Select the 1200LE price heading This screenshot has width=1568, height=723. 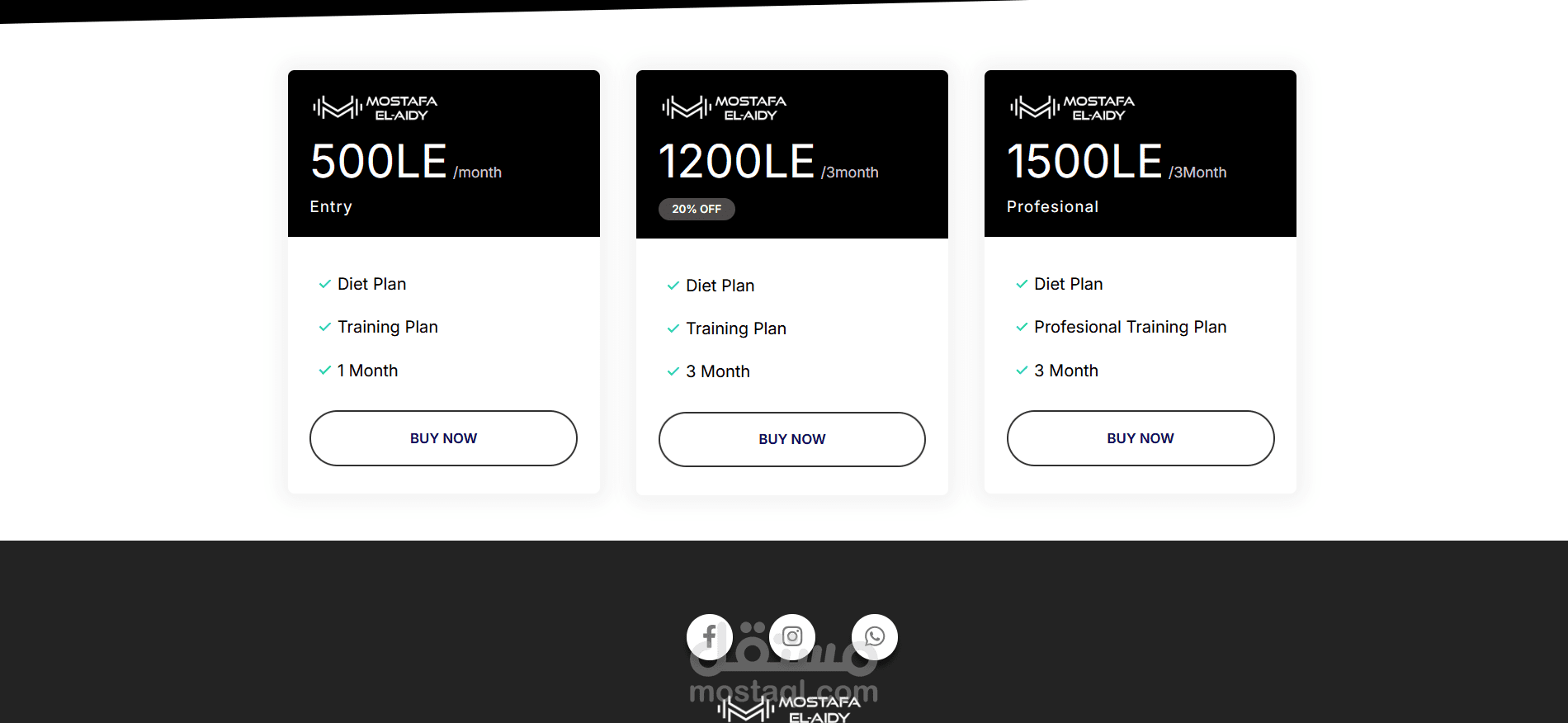coord(736,161)
